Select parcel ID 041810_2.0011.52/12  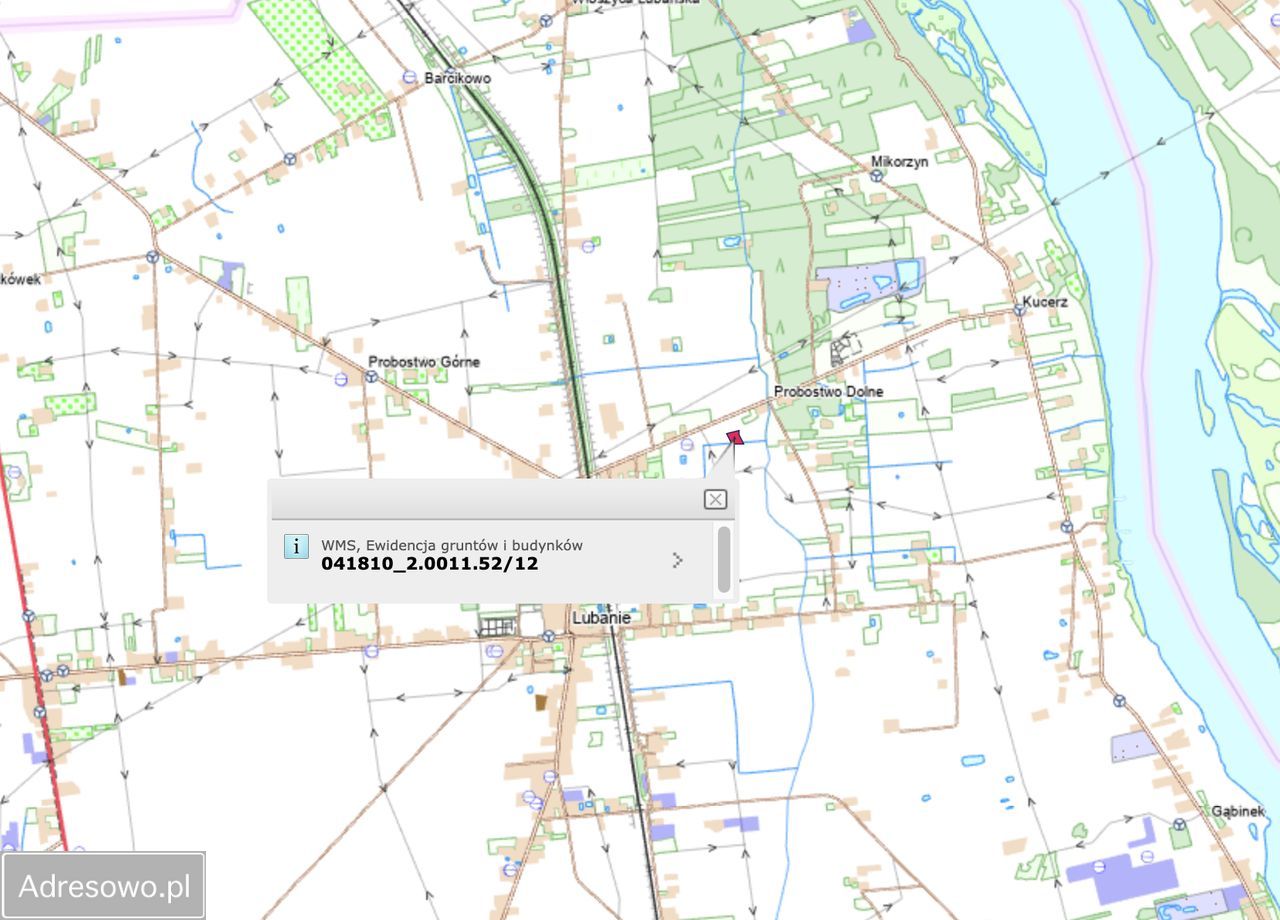(430, 564)
